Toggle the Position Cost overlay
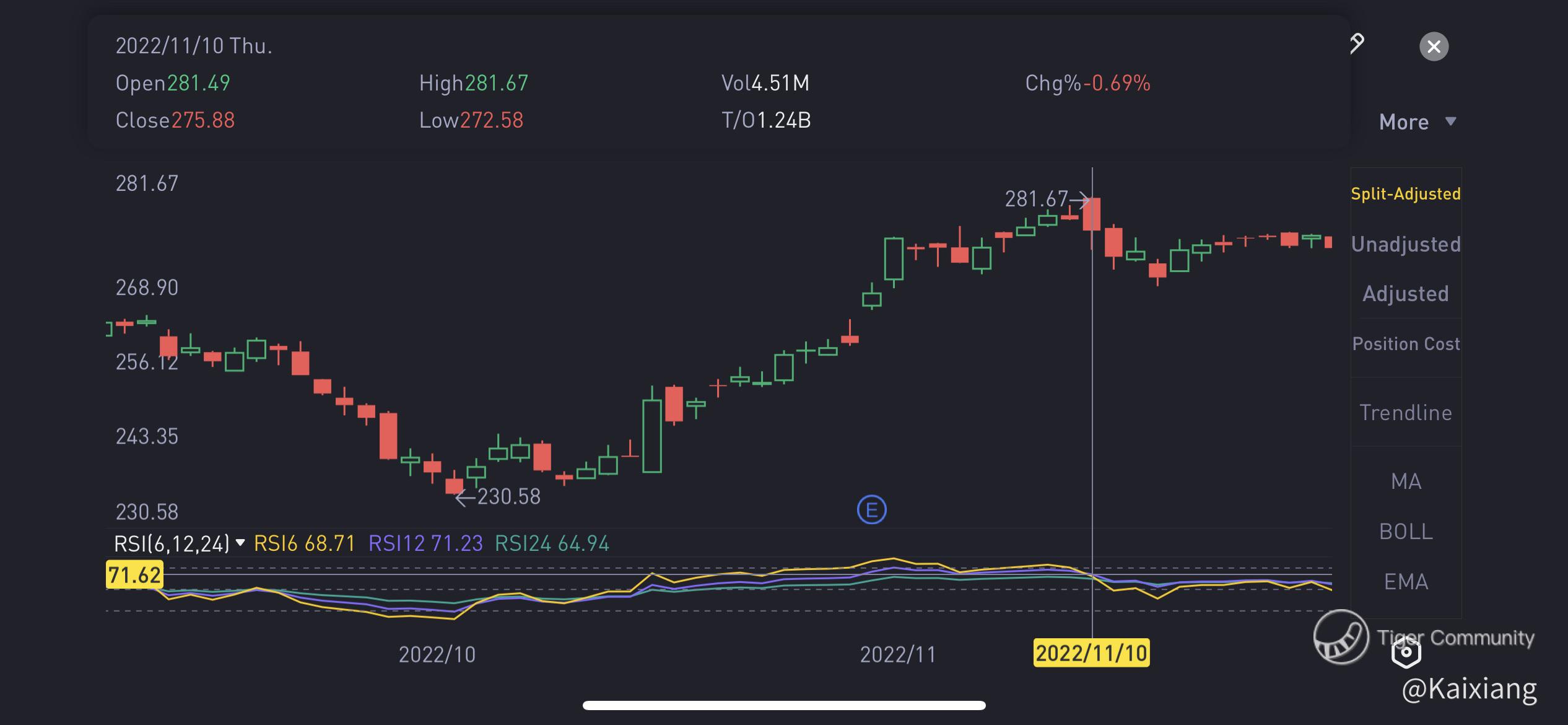The height and width of the screenshot is (725, 1568). (x=1406, y=344)
